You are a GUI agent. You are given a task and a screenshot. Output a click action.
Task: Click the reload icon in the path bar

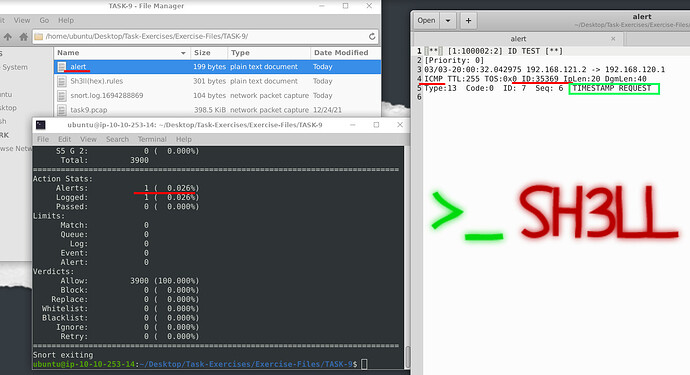(x=372, y=37)
